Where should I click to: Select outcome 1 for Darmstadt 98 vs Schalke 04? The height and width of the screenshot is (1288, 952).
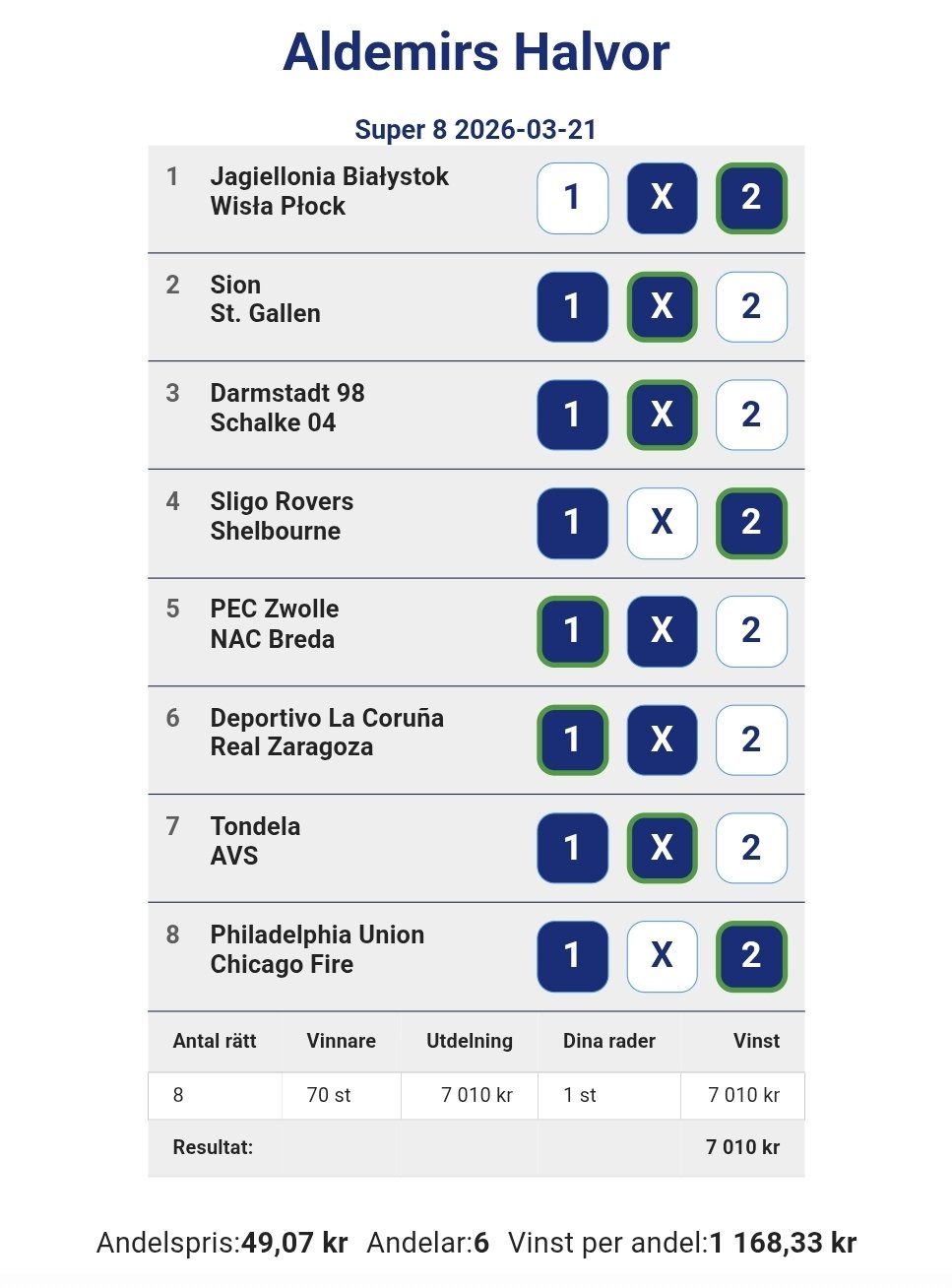(572, 415)
